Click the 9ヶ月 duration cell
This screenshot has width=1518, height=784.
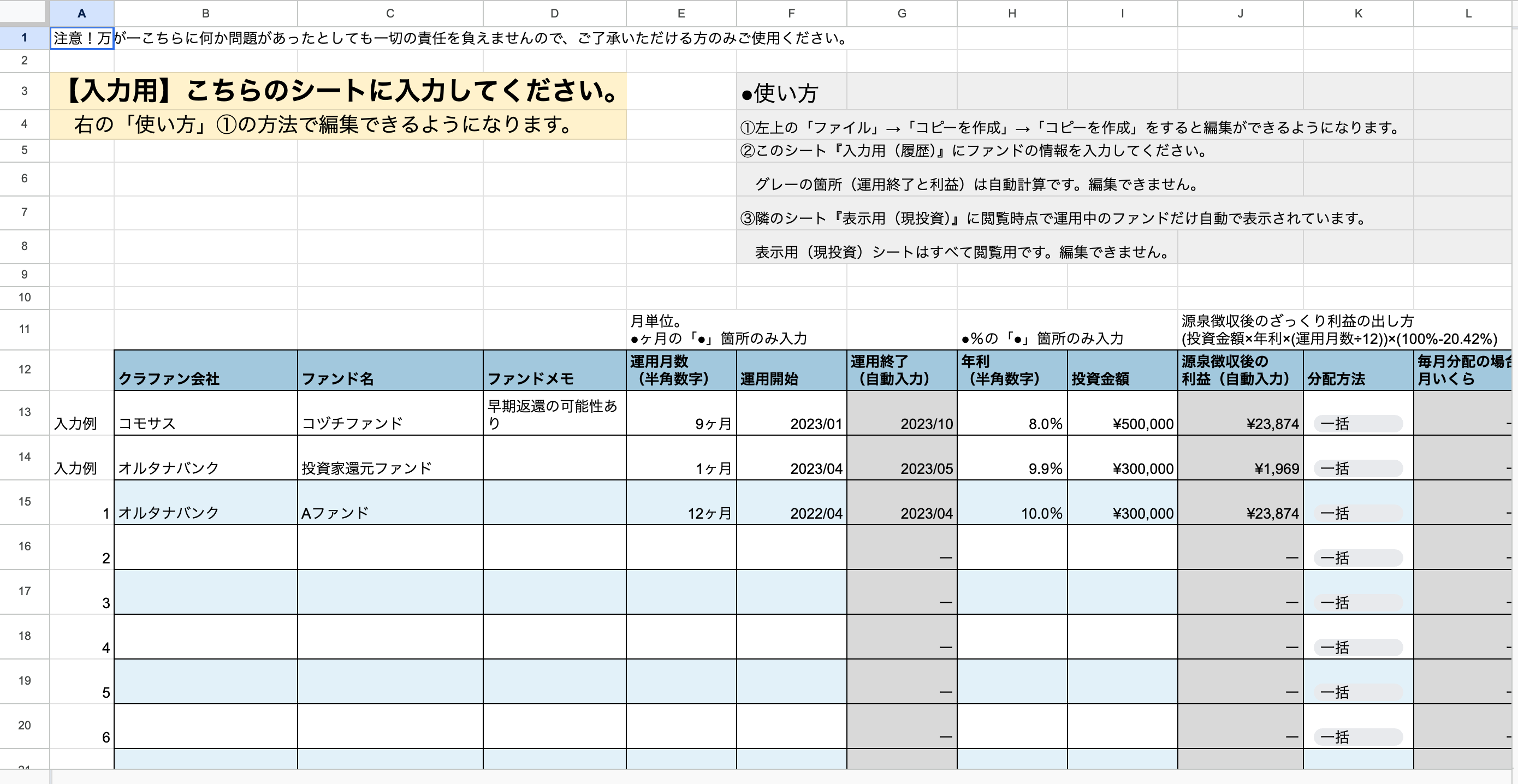(x=681, y=413)
